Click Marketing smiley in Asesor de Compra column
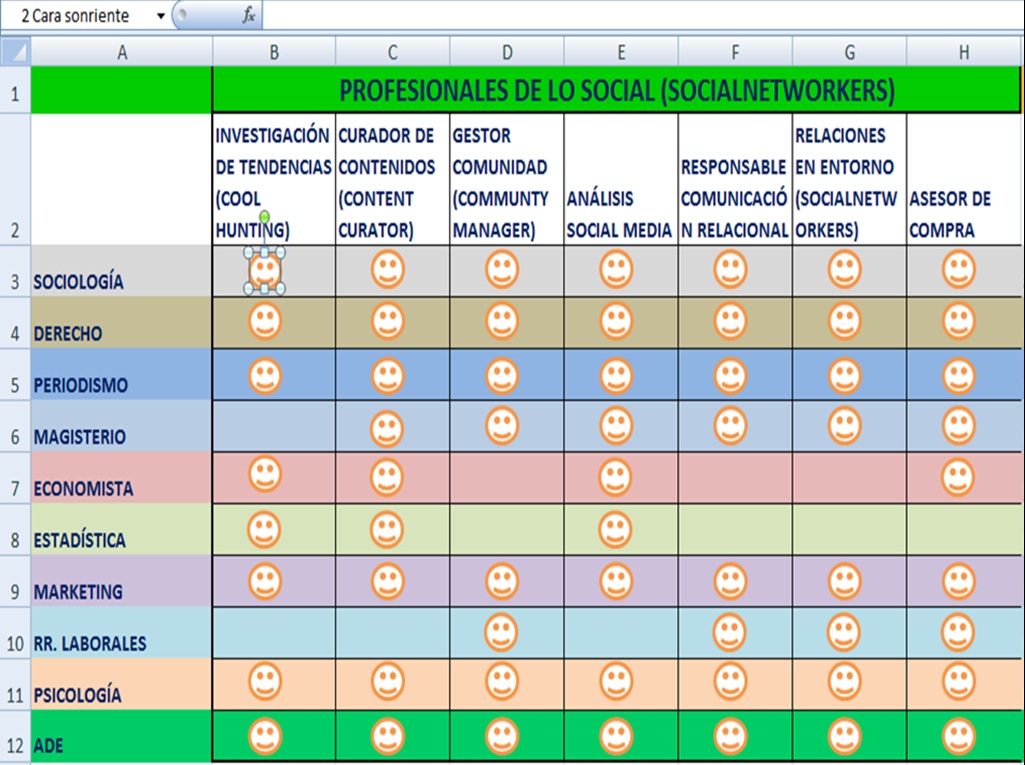 point(958,581)
